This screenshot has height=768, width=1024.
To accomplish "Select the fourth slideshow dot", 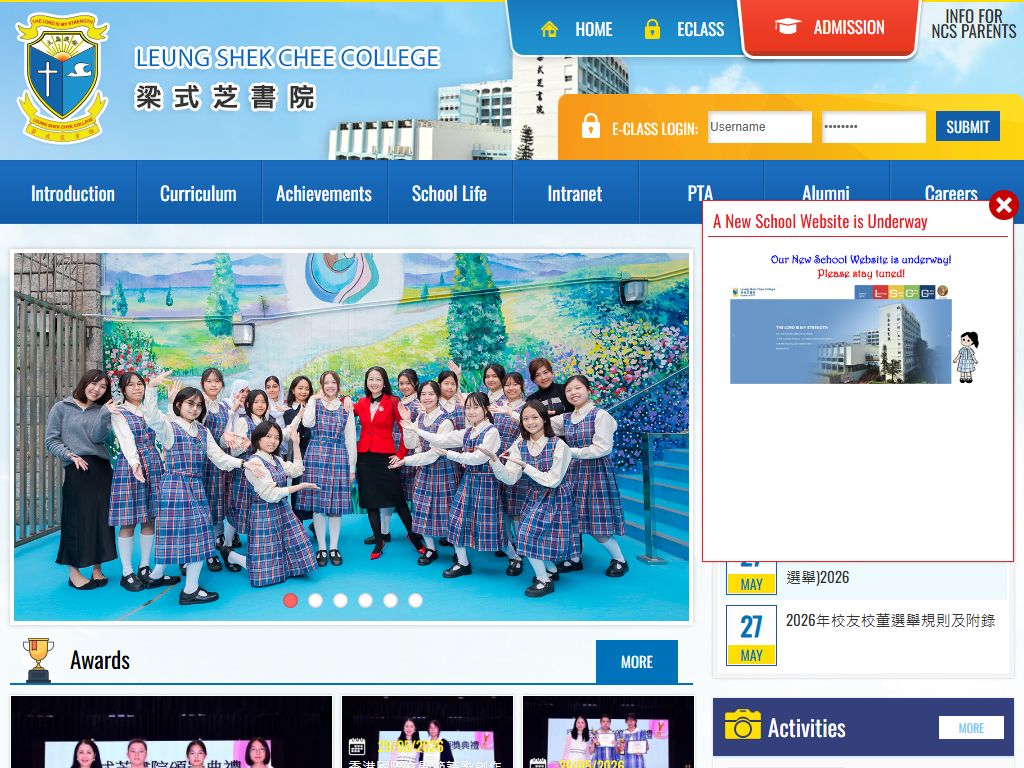I will pyautogui.click(x=366, y=600).
